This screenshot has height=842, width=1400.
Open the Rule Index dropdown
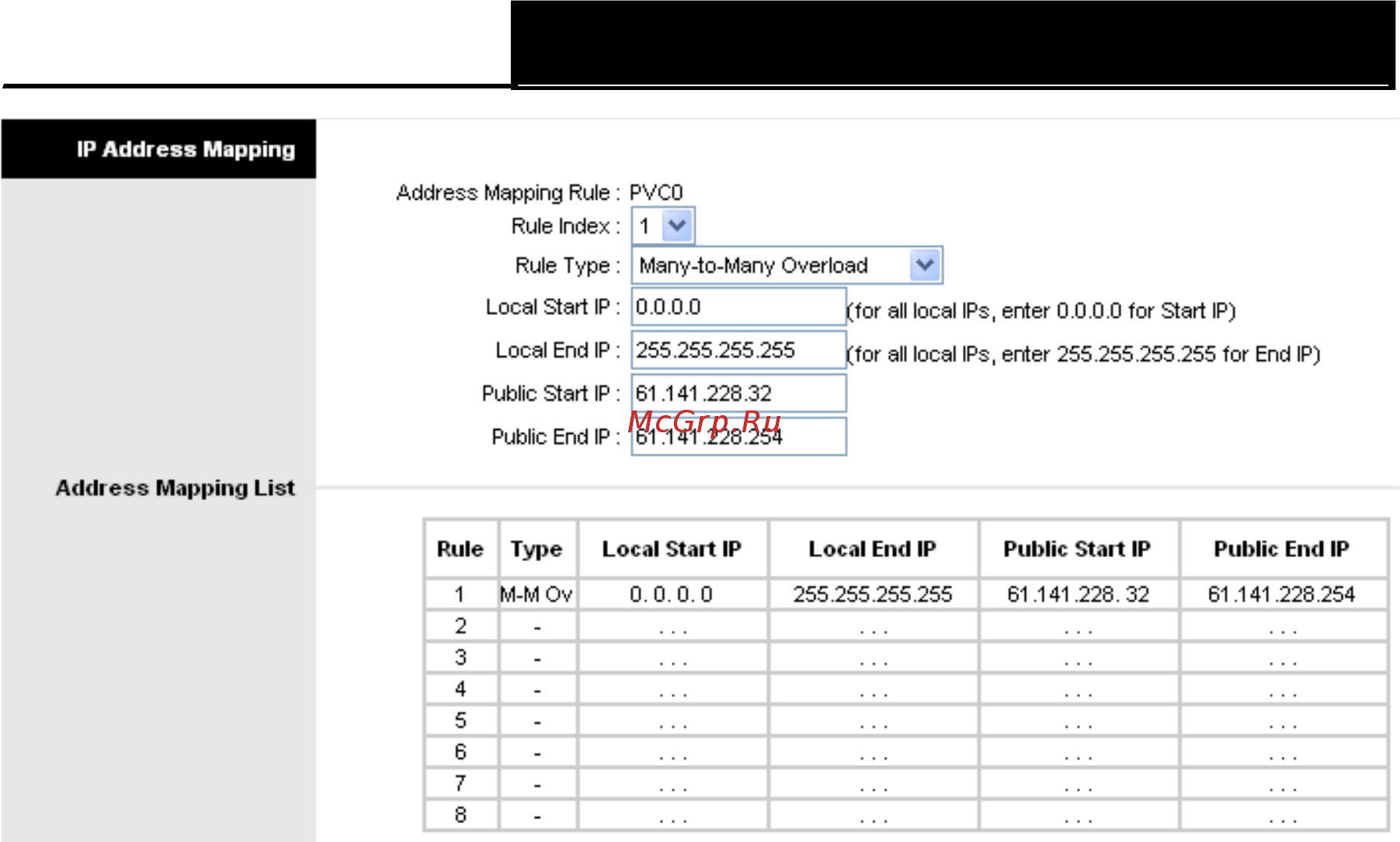point(662,226)
